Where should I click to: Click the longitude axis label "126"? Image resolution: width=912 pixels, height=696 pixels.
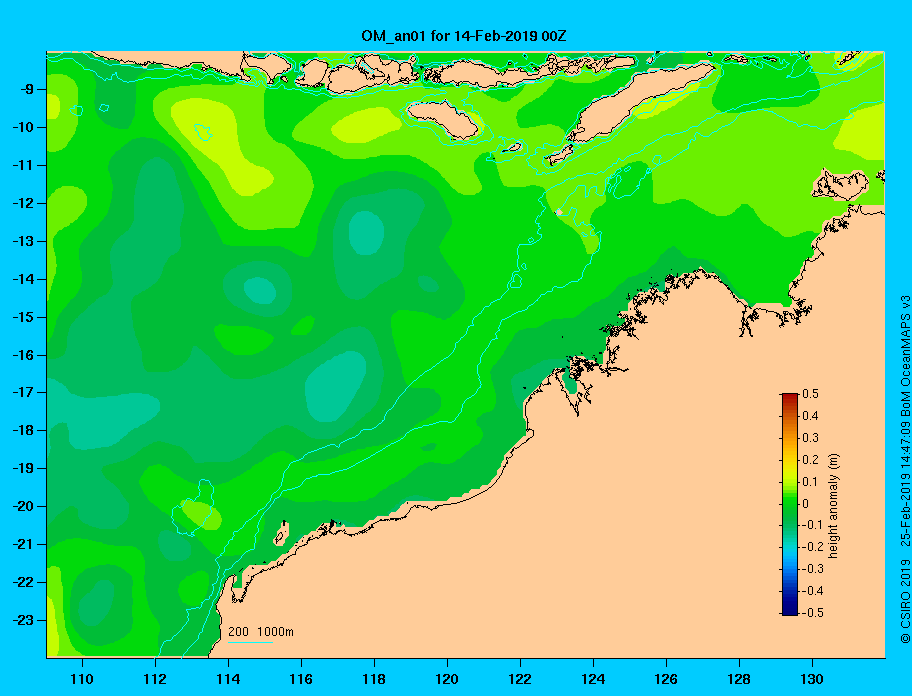point(666,679)
